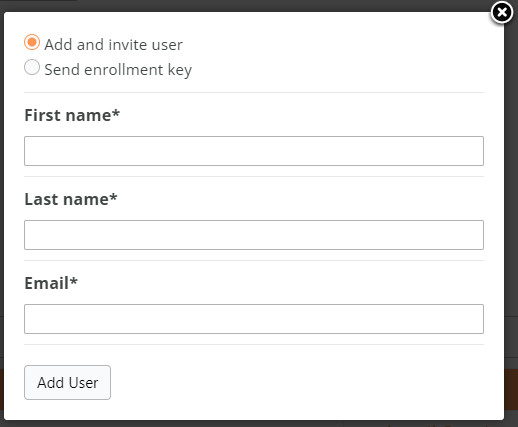Dismiss the add user popup via the circular X
This screenshot has width=518, height=427.
click(502, 13)
